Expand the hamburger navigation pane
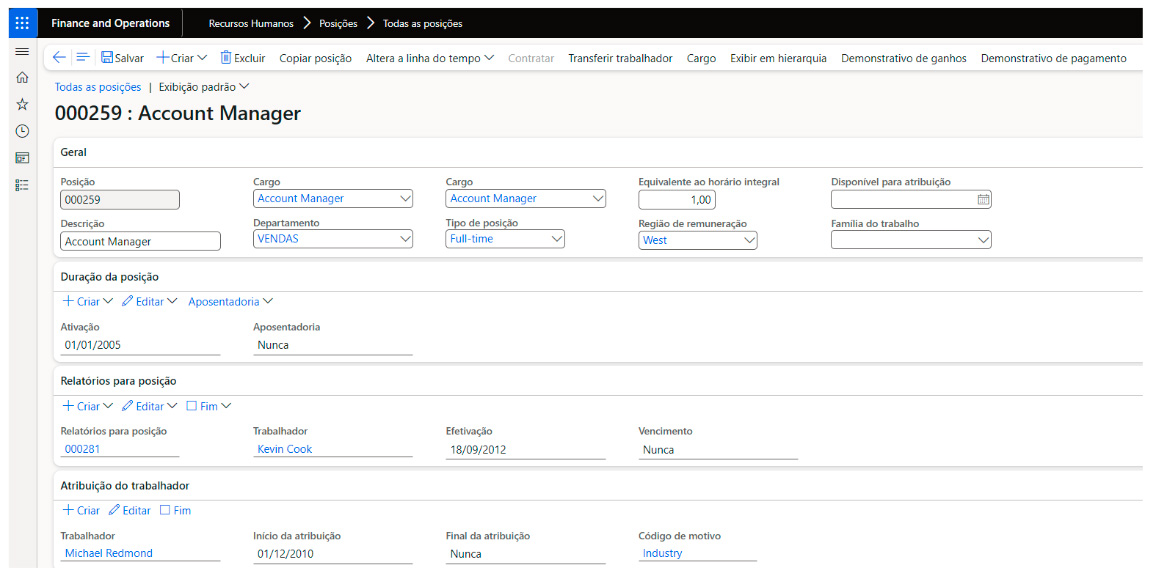The width and height of the screenshot is (1151, 576). (22, 51)
